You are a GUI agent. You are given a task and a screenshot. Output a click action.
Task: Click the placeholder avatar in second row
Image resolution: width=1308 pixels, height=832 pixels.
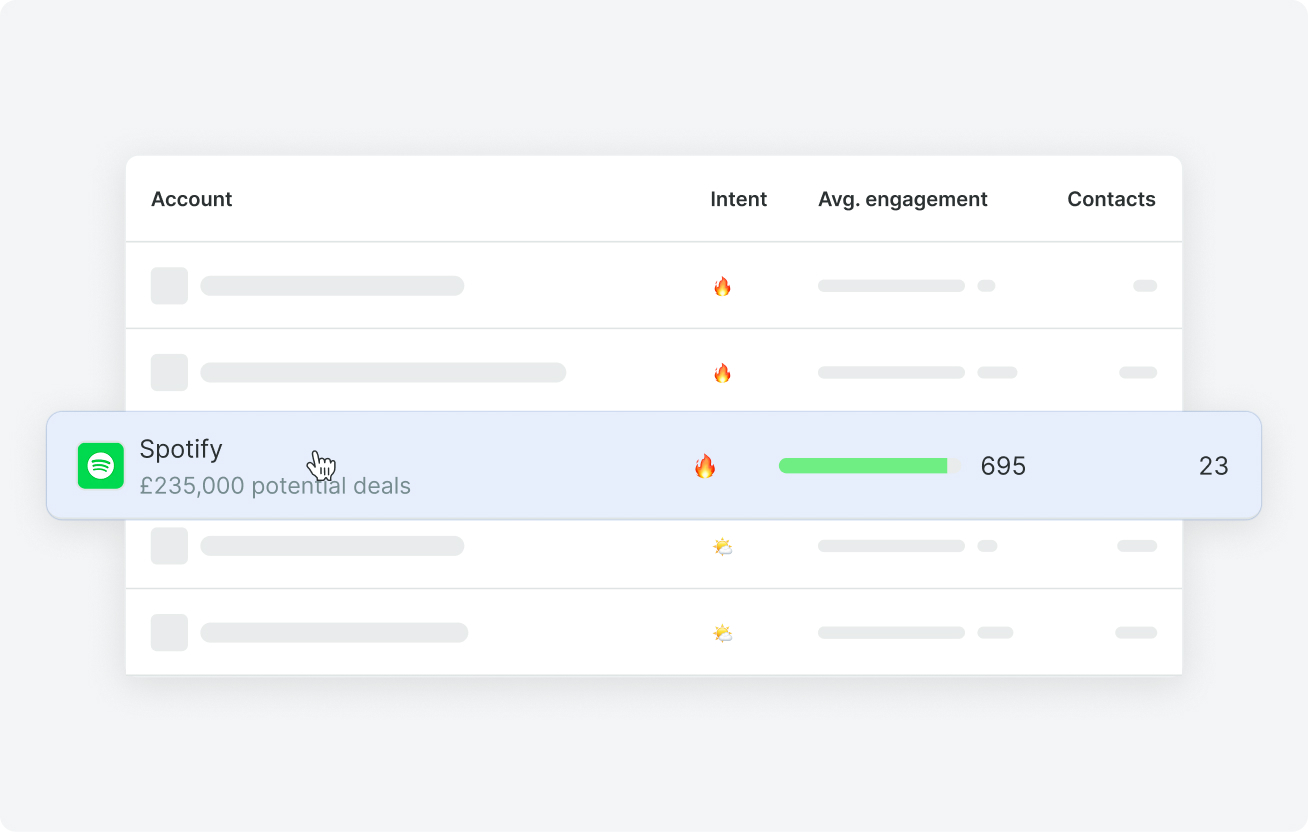[x=169, y=373]
